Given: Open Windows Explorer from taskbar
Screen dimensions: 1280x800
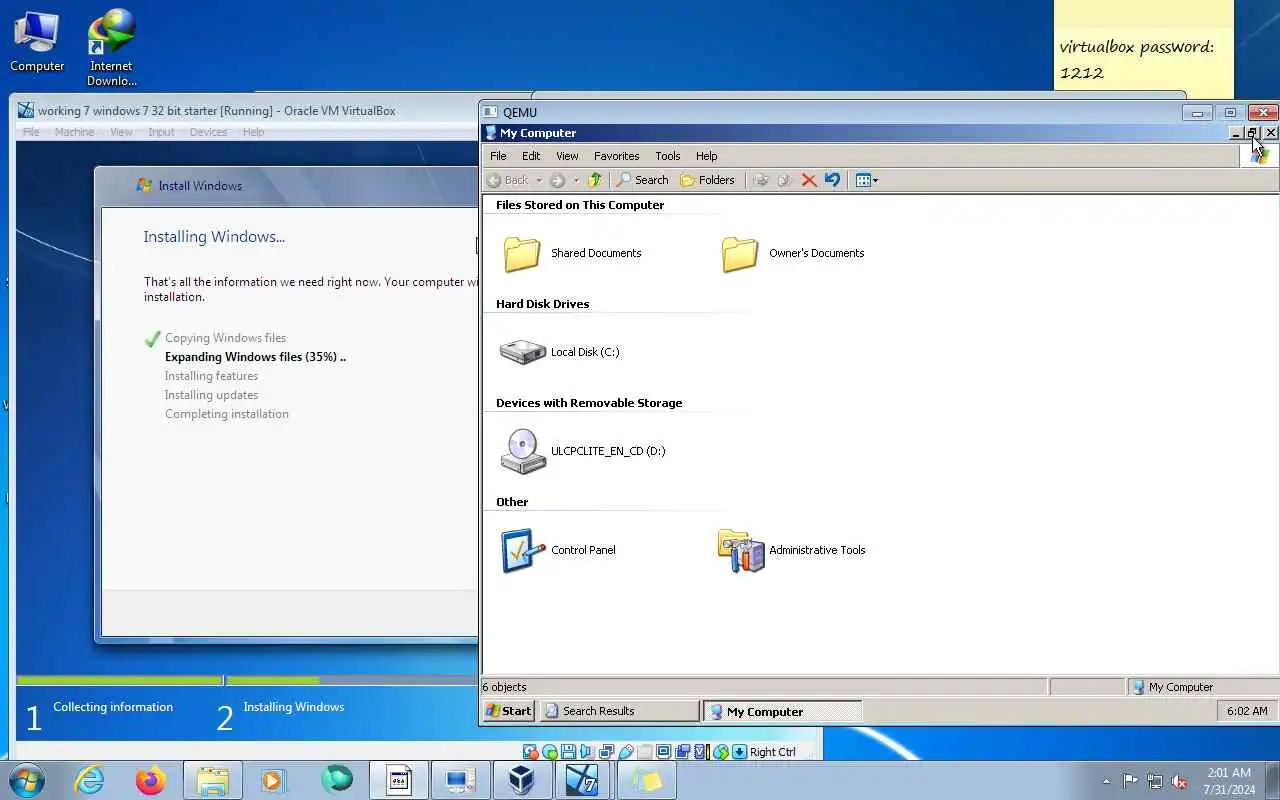Looking at the screenshot, I should coord(213,780).
